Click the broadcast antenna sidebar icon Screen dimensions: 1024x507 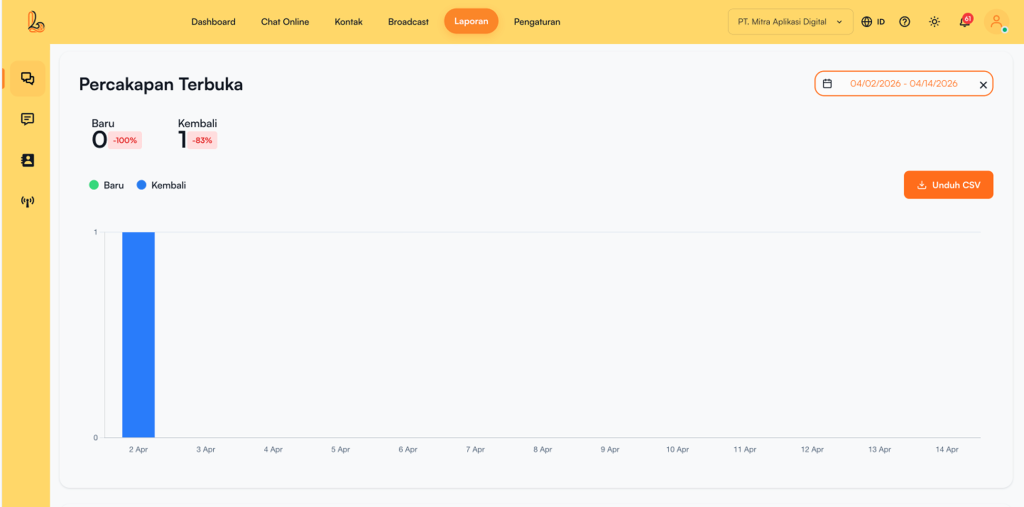[x=27, y=202]
